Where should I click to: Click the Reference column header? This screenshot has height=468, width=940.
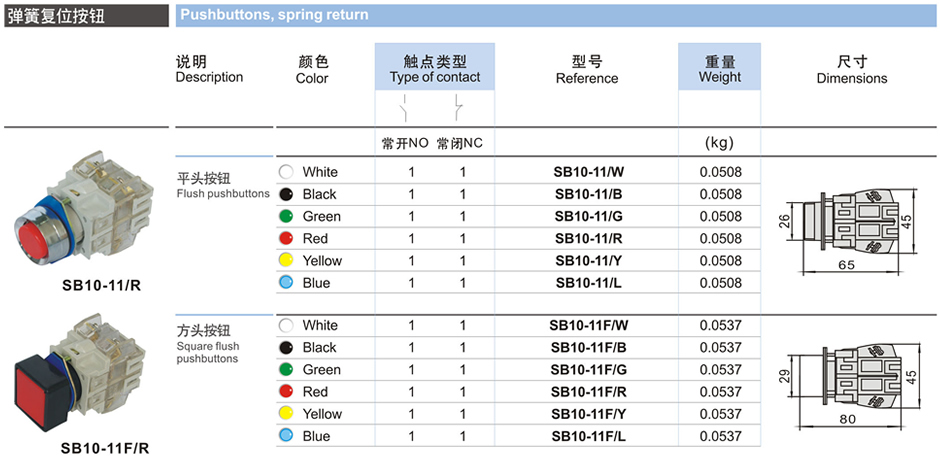[x=587, y=69]
